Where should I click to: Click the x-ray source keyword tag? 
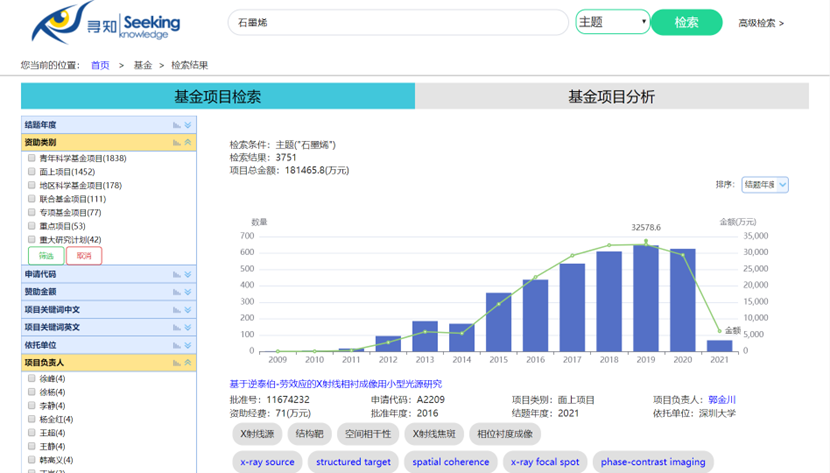[x=267, y=462]
